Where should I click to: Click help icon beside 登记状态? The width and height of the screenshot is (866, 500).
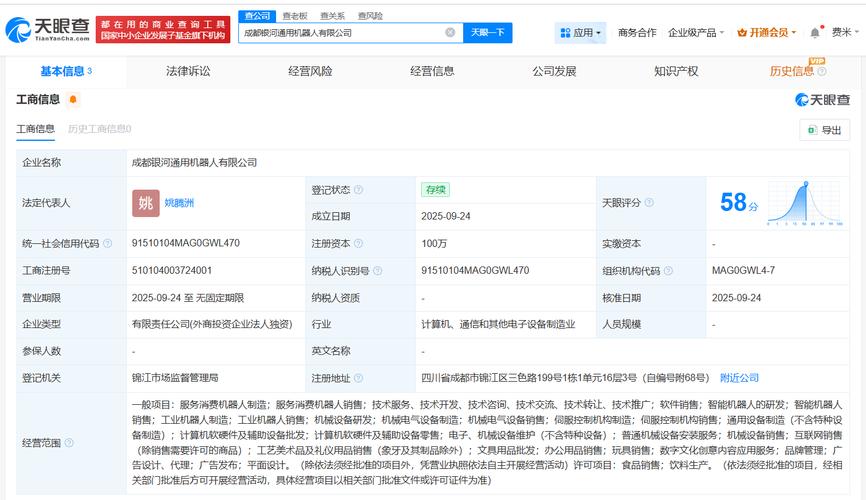358,190
